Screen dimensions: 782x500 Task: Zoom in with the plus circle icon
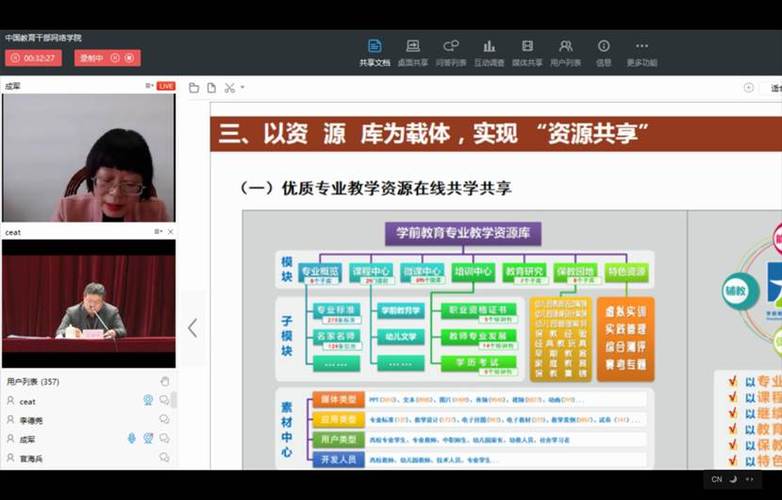coord(749,88)
